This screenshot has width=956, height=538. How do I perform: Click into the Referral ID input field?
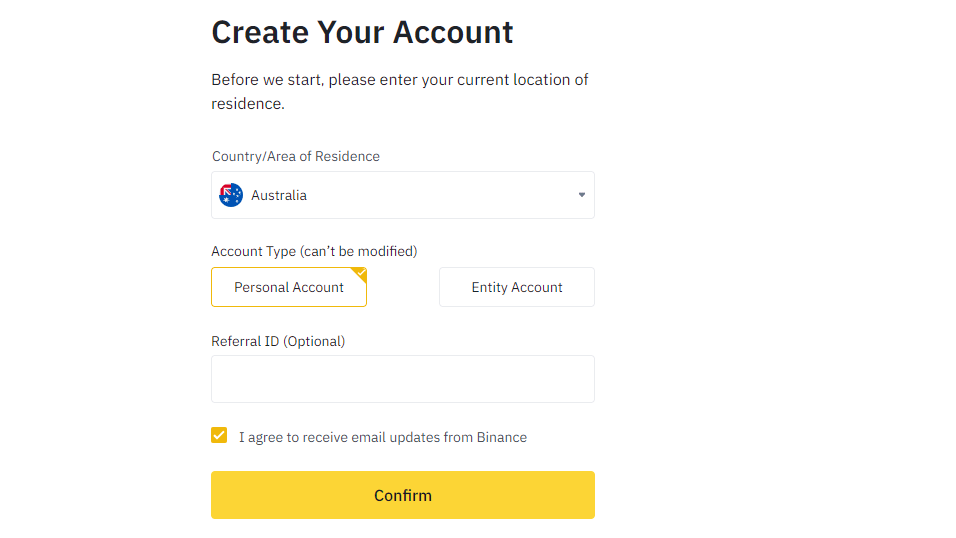(402, 379)
